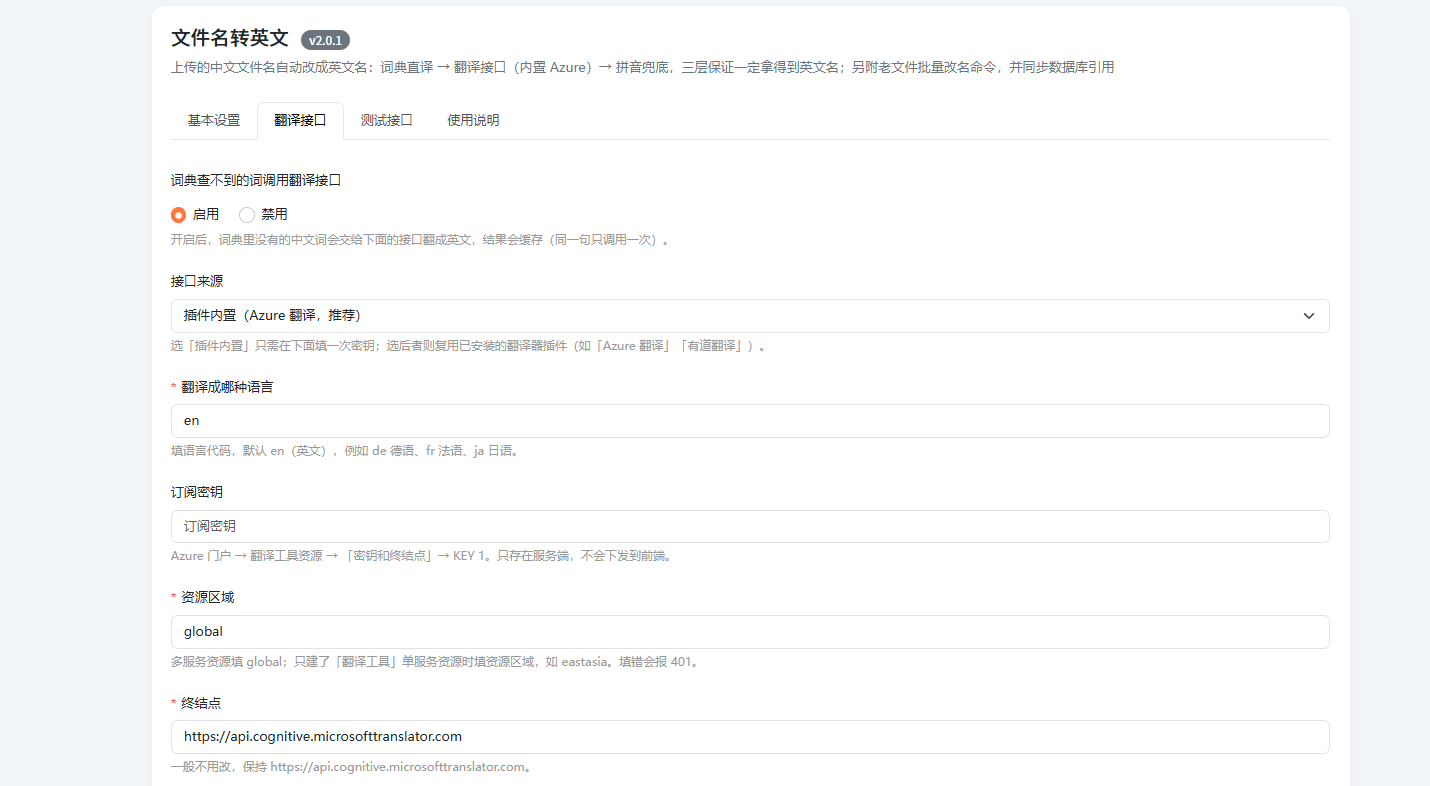Click the 翻译成哪种语言 field label

coord(227,387)
